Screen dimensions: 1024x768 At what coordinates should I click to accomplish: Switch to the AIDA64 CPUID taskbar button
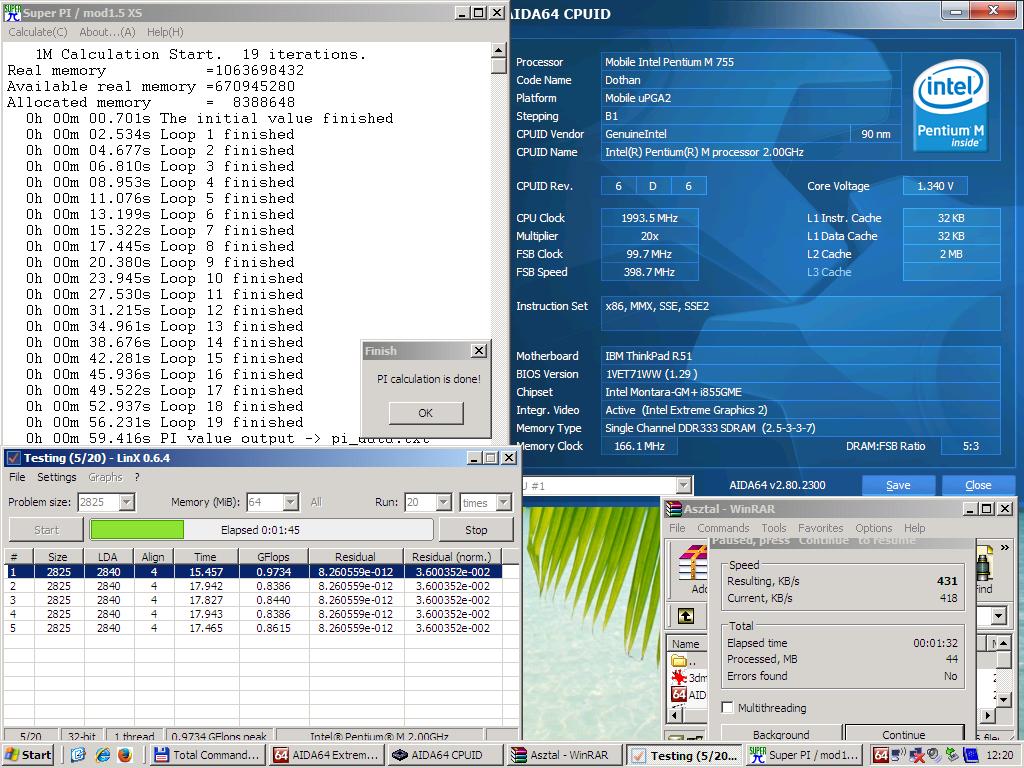click(447, 755)
